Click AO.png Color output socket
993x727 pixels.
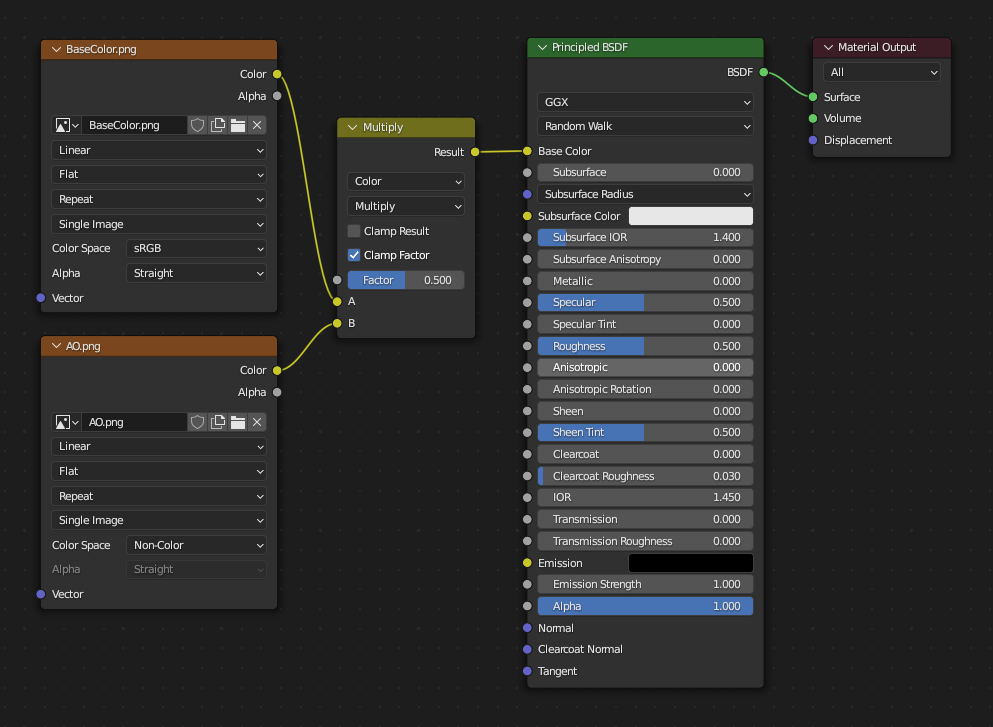[x=277, y=370]
